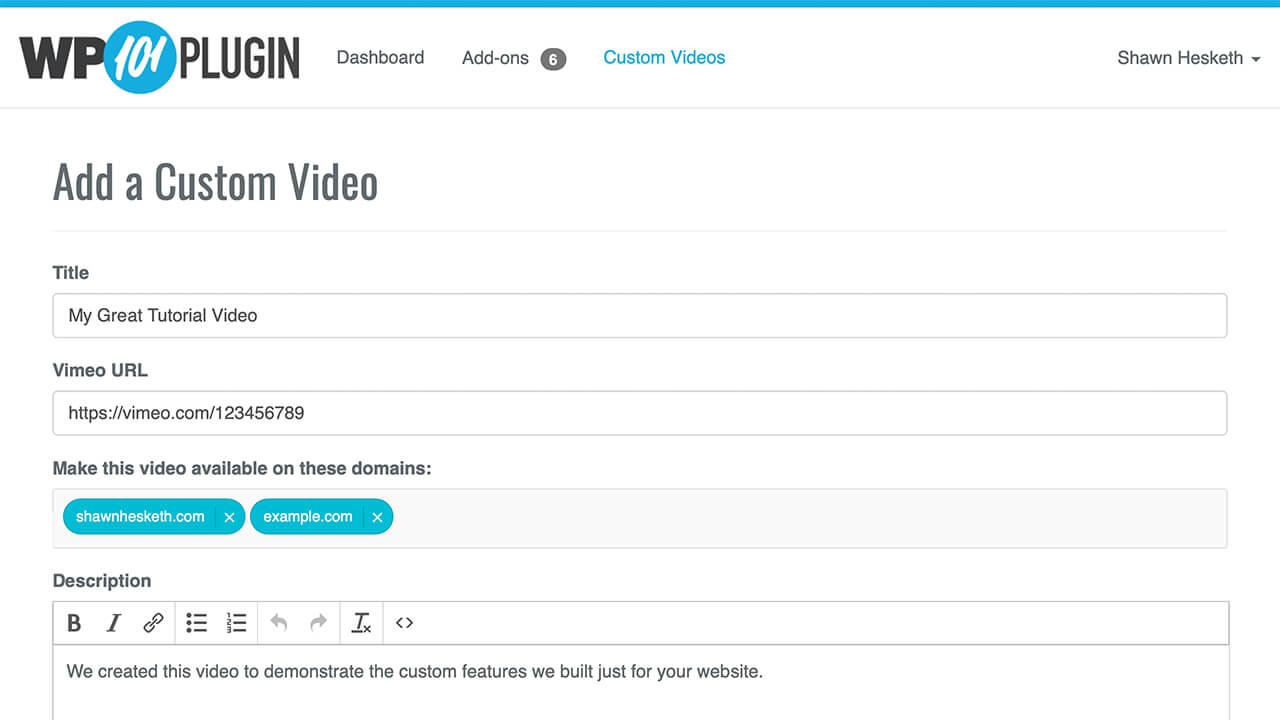Click the redo arrow in the editor toolbar
Screen dimensions: 1280x720
[318, 623]
